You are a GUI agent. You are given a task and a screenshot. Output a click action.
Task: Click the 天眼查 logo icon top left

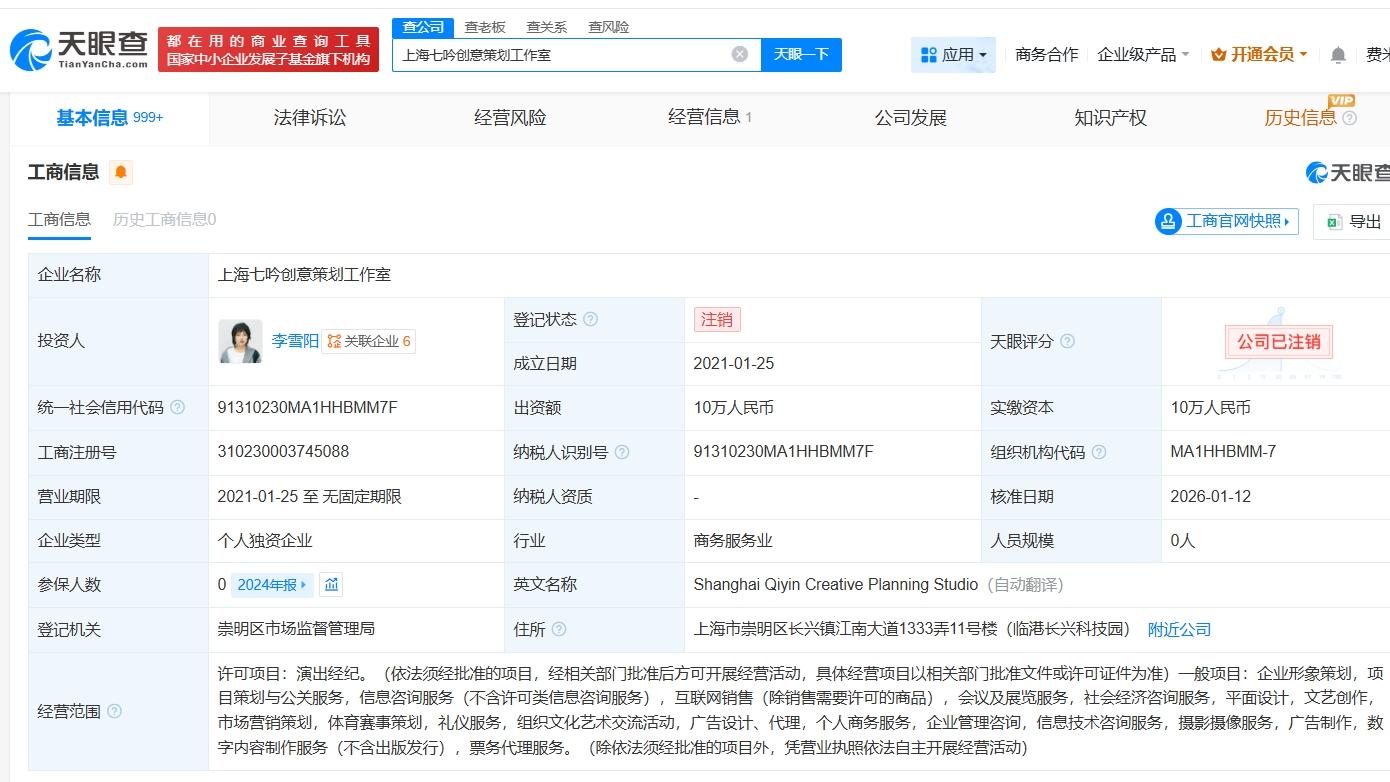(32, 49)
